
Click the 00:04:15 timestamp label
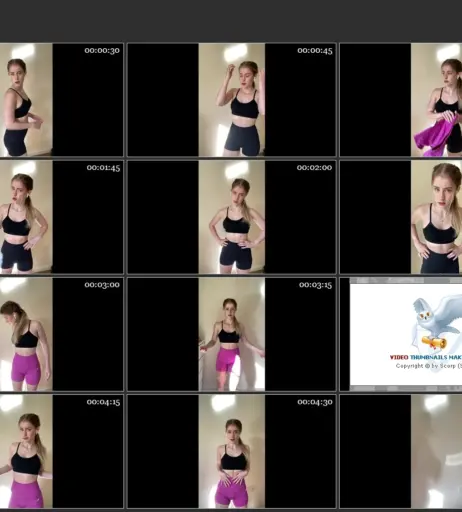tap(103, 402)
